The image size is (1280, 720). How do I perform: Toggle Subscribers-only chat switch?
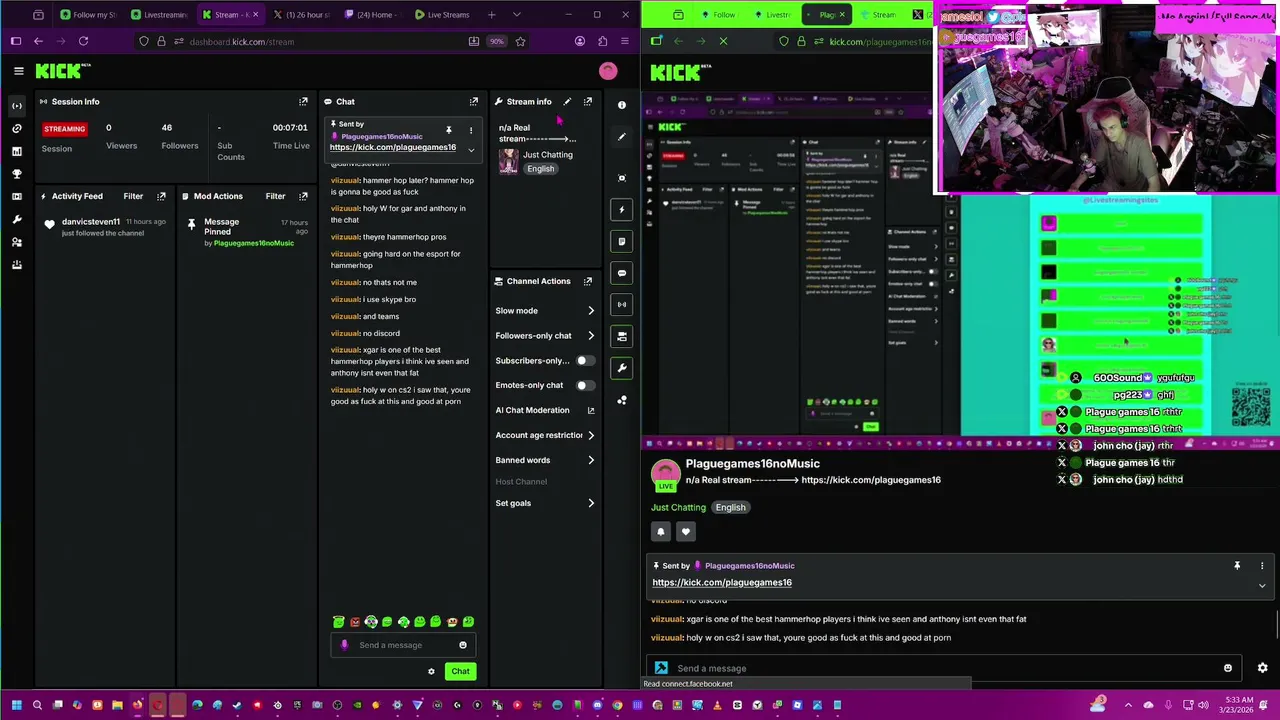pos(585,360)
